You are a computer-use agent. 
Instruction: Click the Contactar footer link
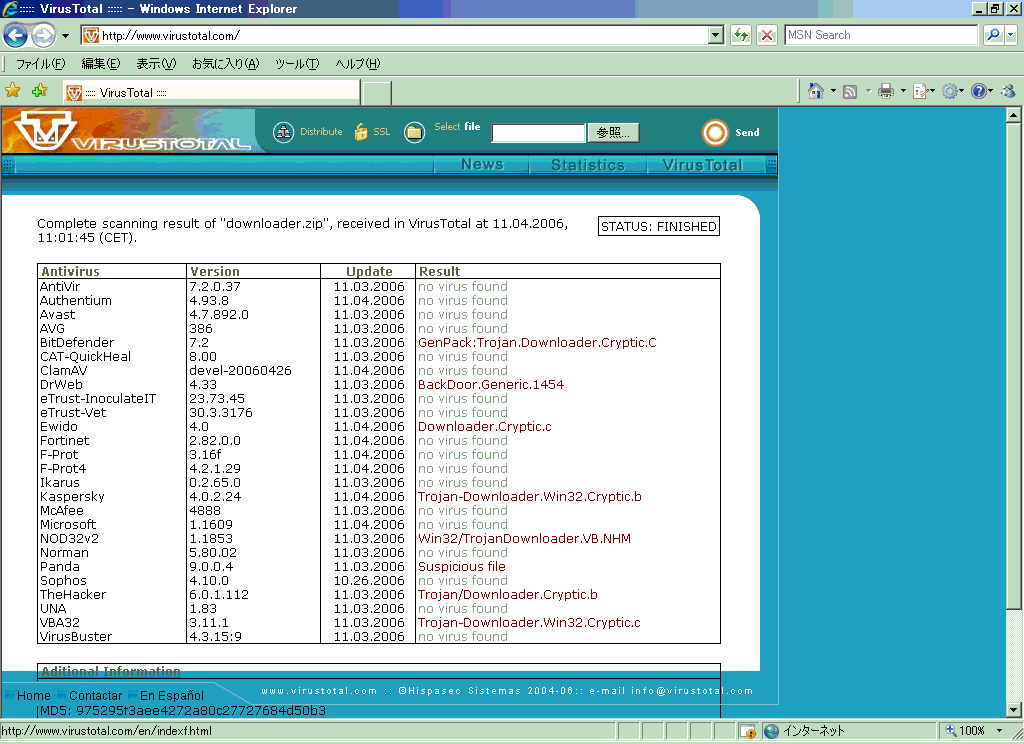(x=95, y=696)
